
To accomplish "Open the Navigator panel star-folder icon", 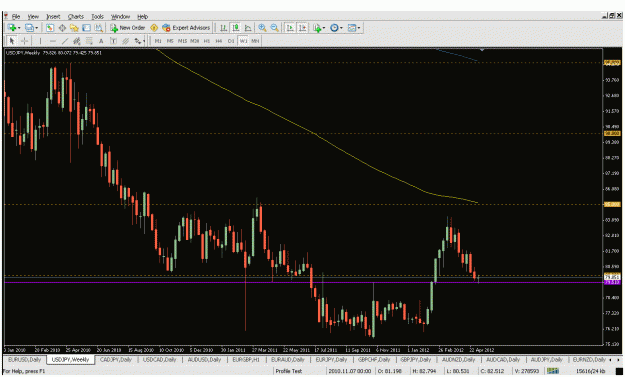I will pyautogui.click(x=74, y=28).
